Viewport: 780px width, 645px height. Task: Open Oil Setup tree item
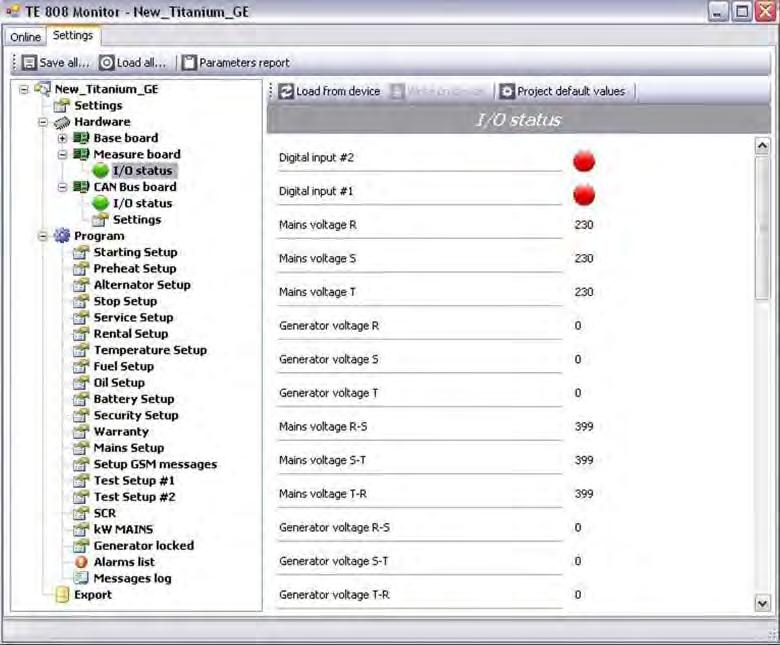119,383
